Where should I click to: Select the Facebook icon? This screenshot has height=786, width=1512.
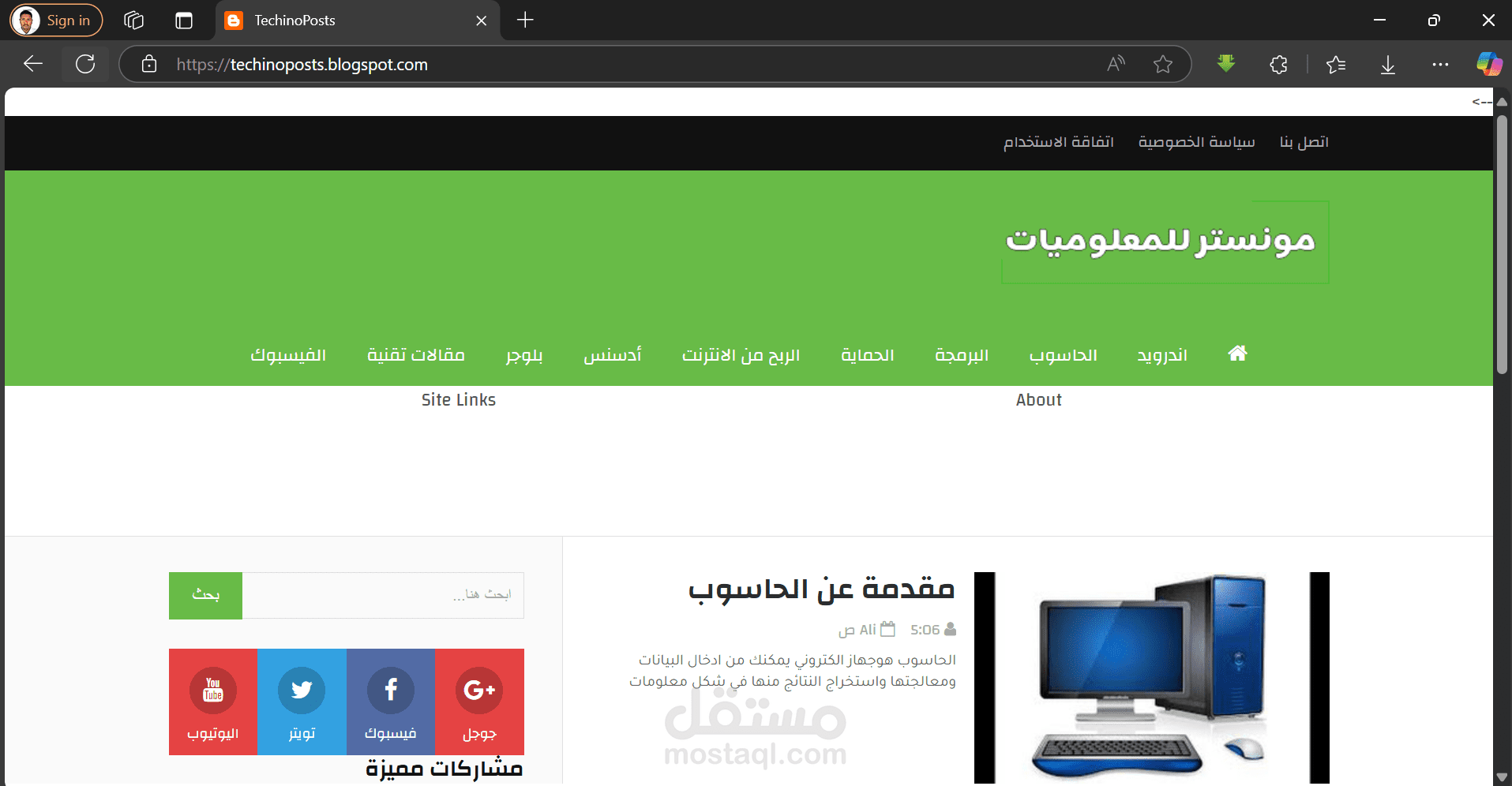tap(391, 690)
